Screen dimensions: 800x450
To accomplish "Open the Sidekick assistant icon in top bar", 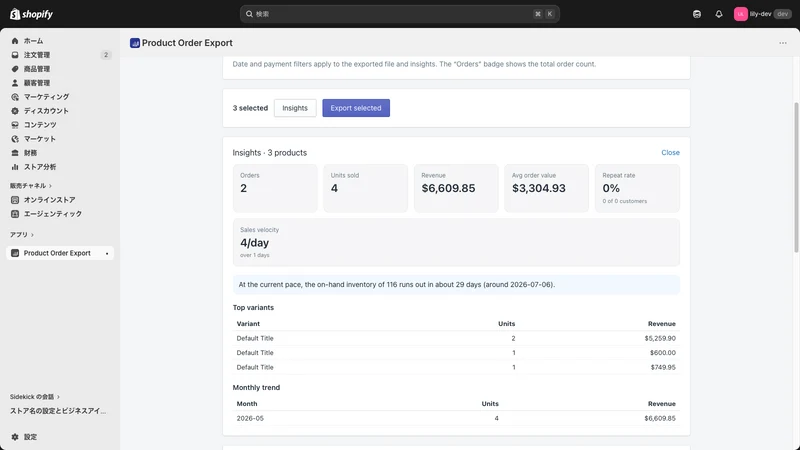I will click(x=696, y=14).
